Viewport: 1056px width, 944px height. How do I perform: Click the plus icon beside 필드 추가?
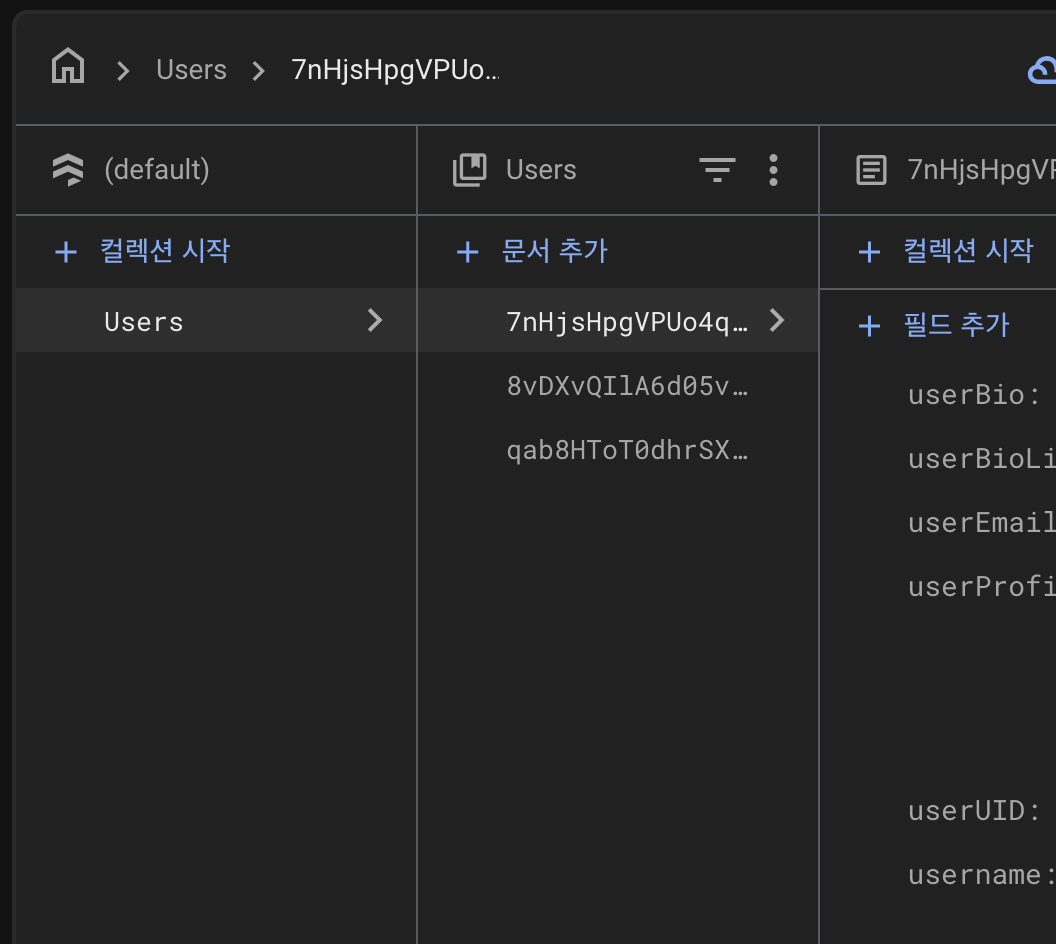click(x=869, y=325)
